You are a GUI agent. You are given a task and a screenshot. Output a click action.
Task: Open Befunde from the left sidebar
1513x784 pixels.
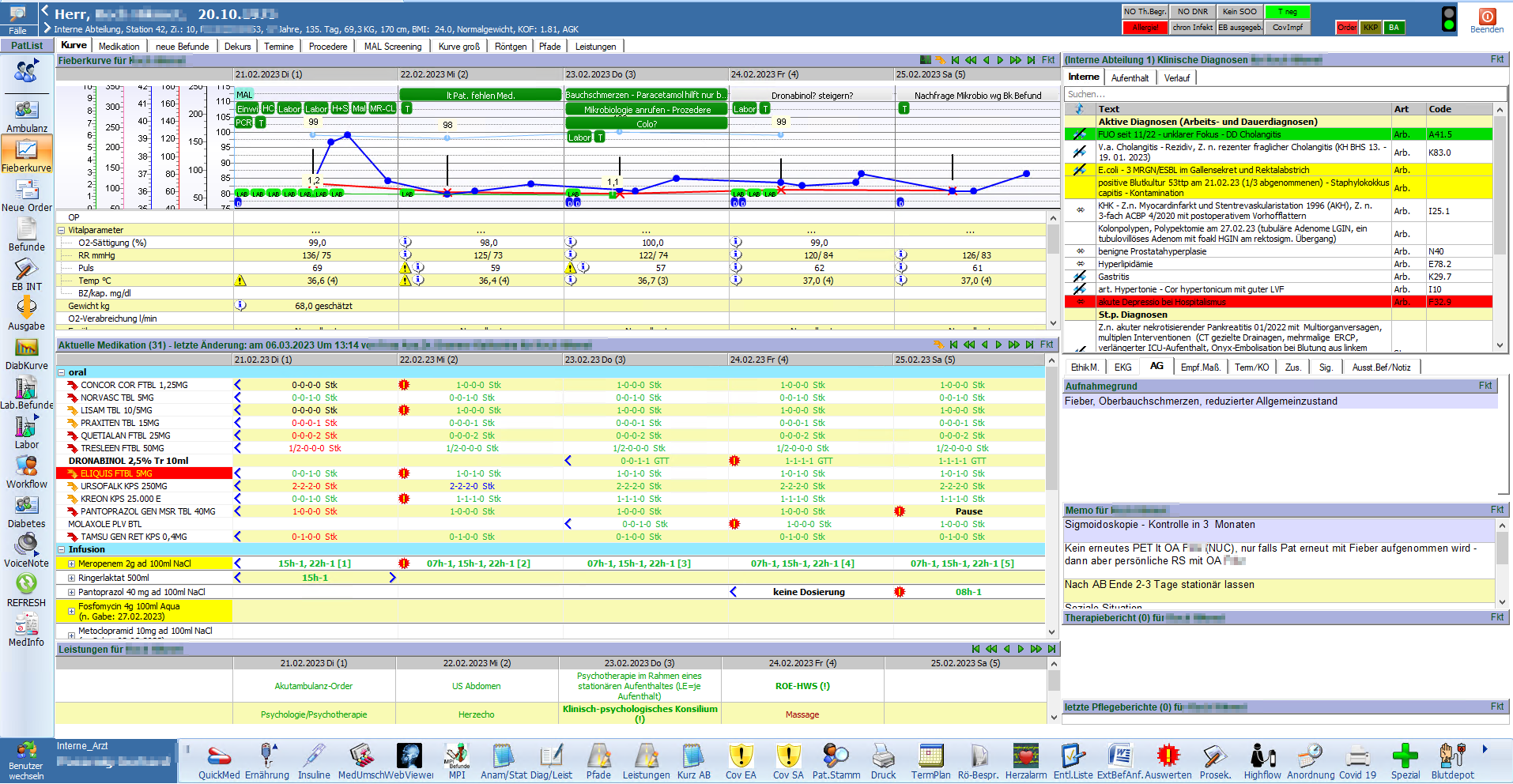pos(26,235)
